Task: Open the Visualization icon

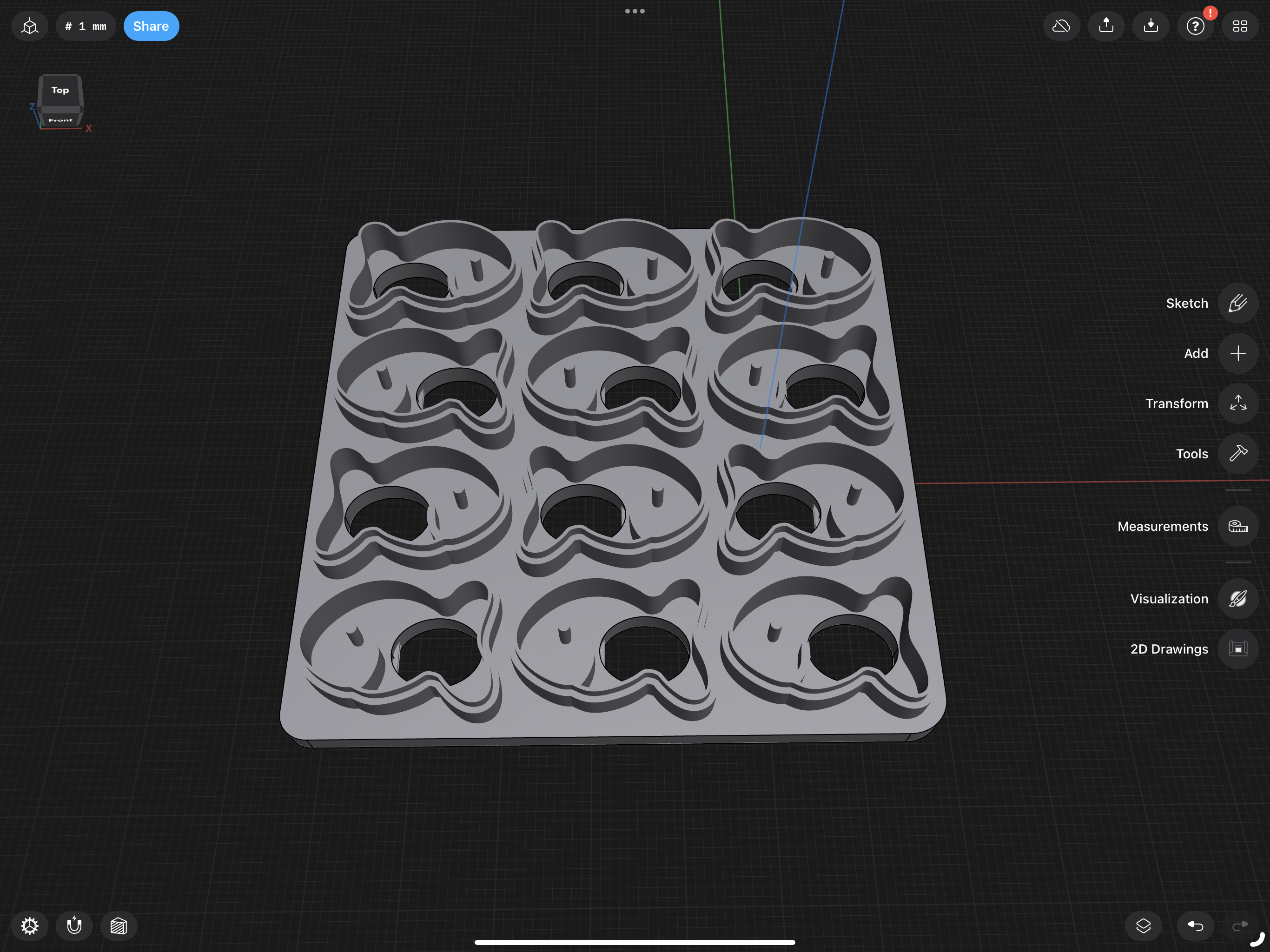Action: pyautogui.click(x=1238, y=599)
